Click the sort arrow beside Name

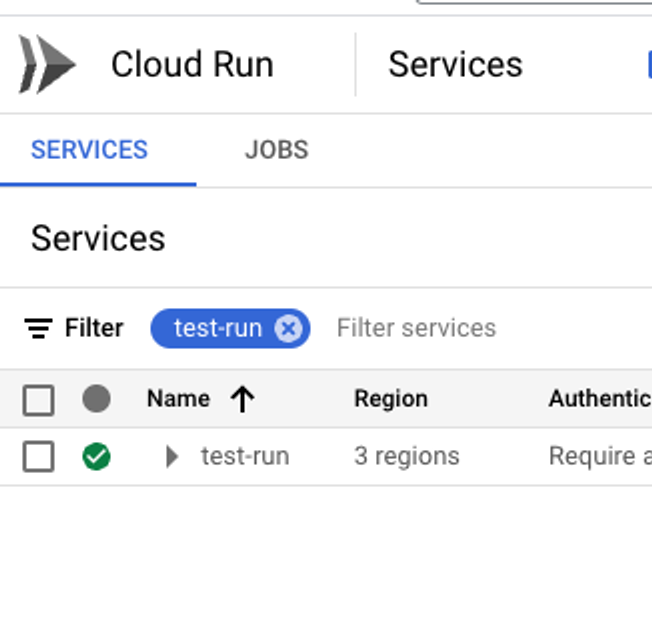tap(242, 399)
